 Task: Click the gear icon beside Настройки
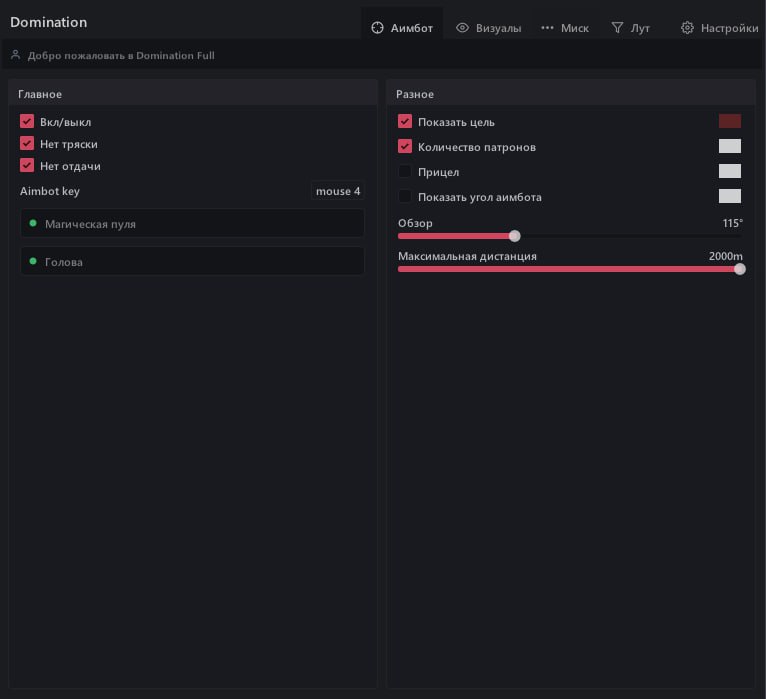(687, 28)
